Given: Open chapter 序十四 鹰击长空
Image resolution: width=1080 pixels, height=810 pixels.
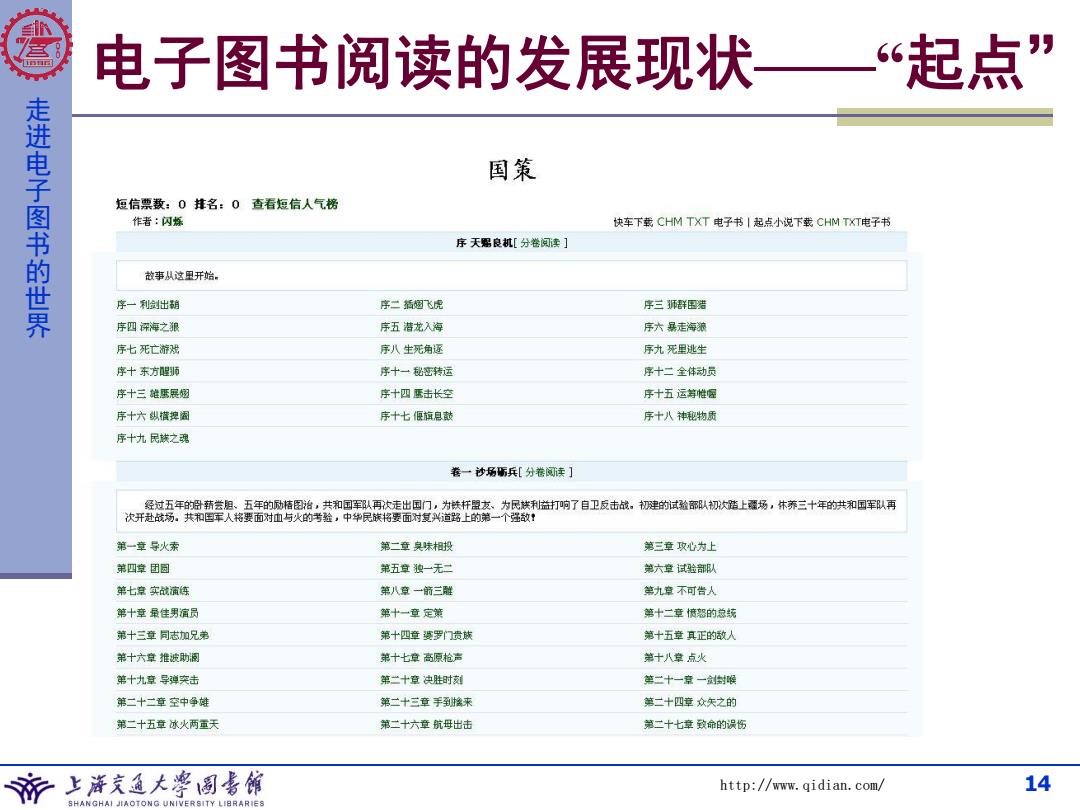Looking at the screenshot, I should (416, 394).
